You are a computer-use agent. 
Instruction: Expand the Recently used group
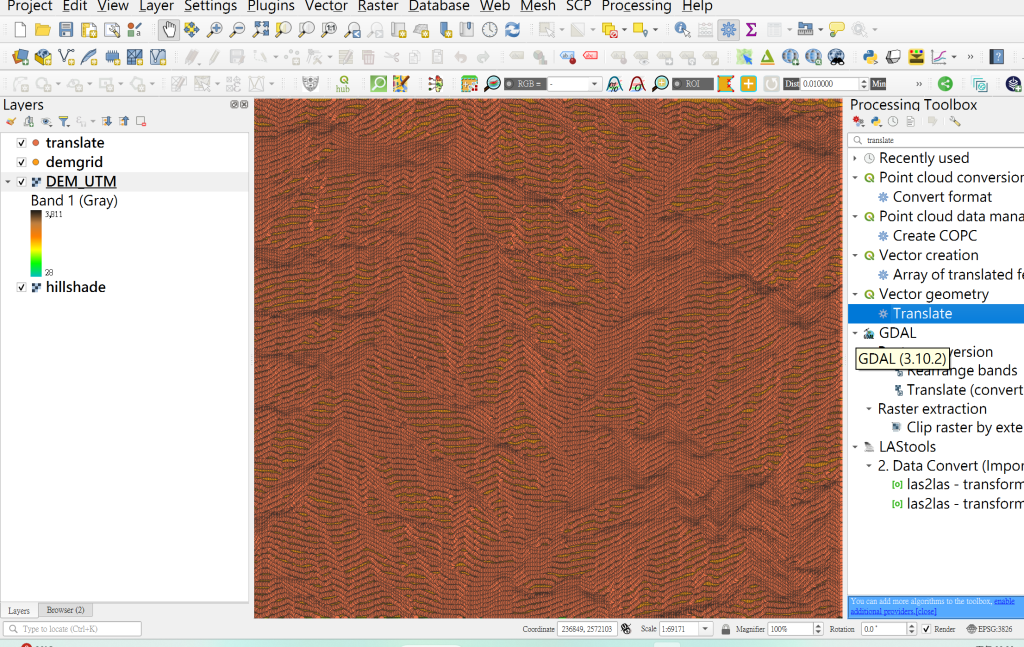point(855,158)
